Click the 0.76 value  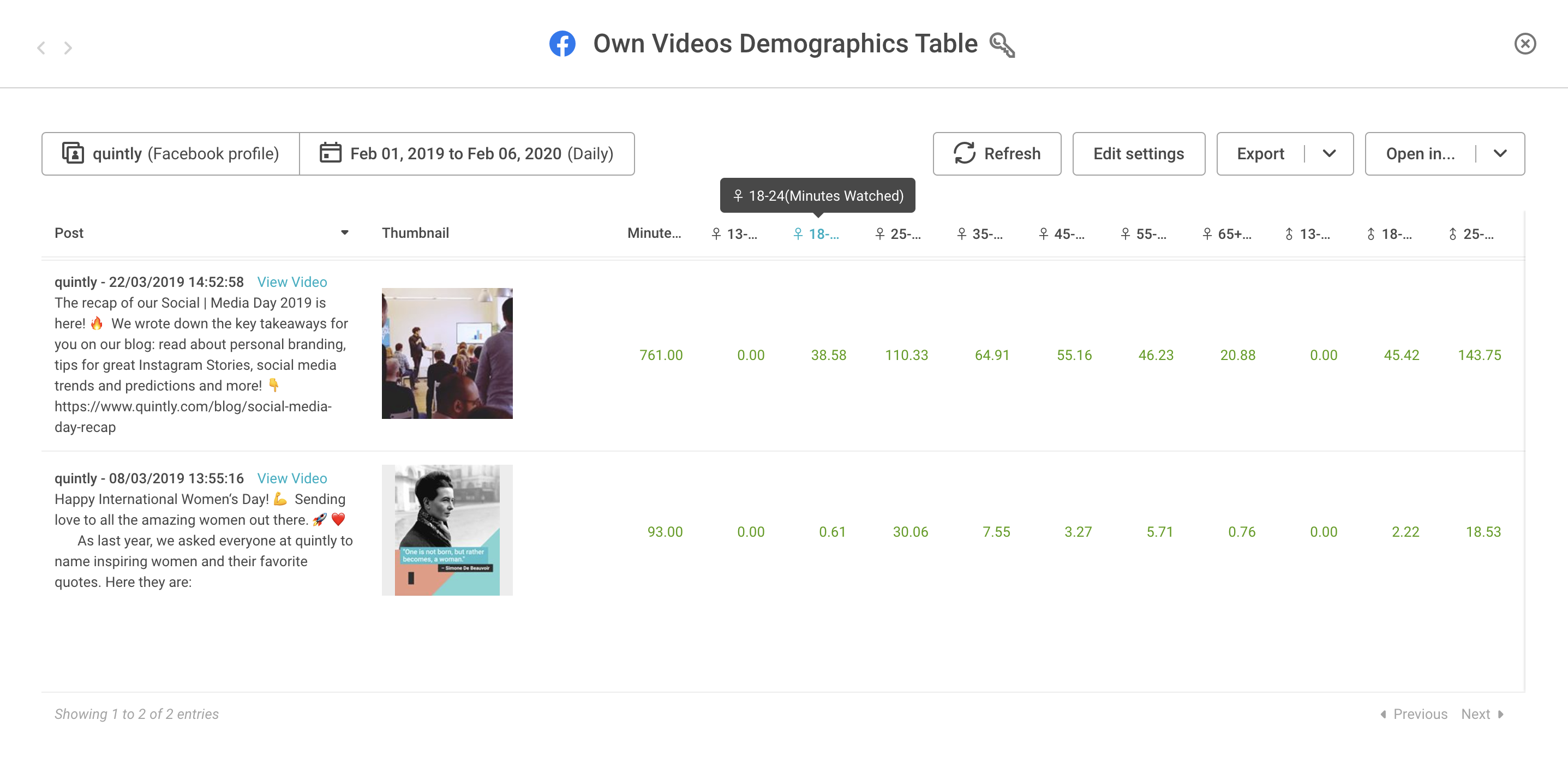pyautogui.click(x=1242, y=531)
